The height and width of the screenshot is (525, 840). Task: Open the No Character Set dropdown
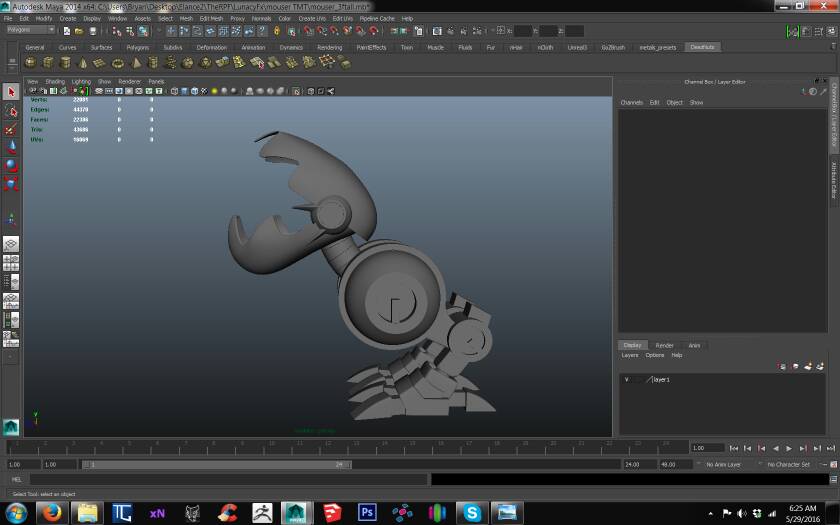(788, 464)
